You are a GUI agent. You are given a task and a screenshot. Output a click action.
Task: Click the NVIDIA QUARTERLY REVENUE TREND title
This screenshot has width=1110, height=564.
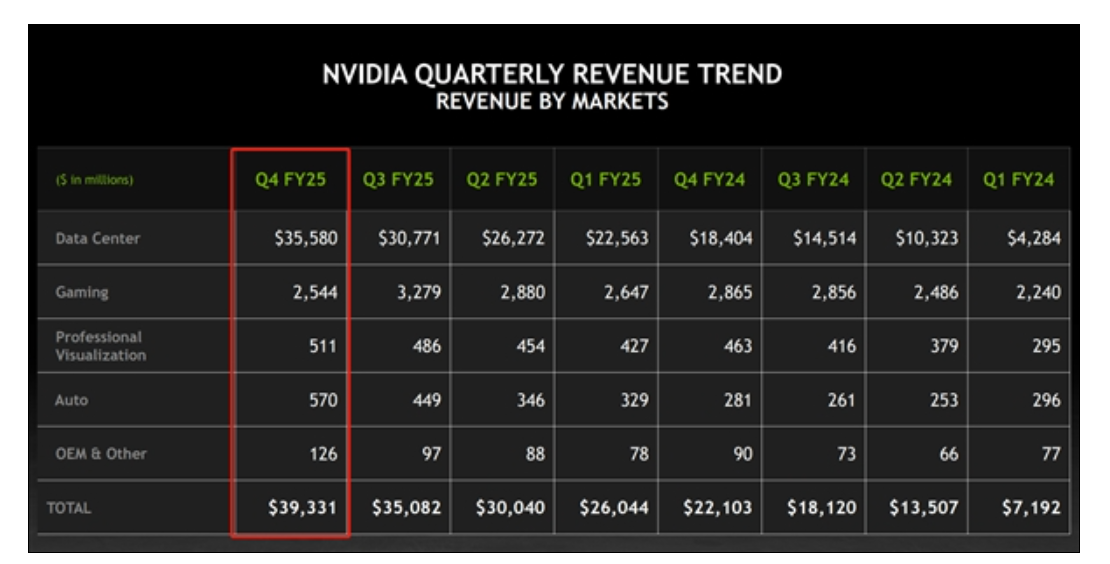pyautogui.click(x=552, y=74)
